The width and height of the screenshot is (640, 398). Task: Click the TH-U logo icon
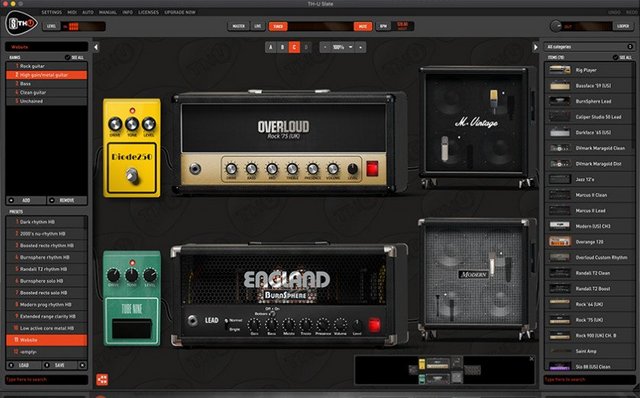tap(21, 23)
